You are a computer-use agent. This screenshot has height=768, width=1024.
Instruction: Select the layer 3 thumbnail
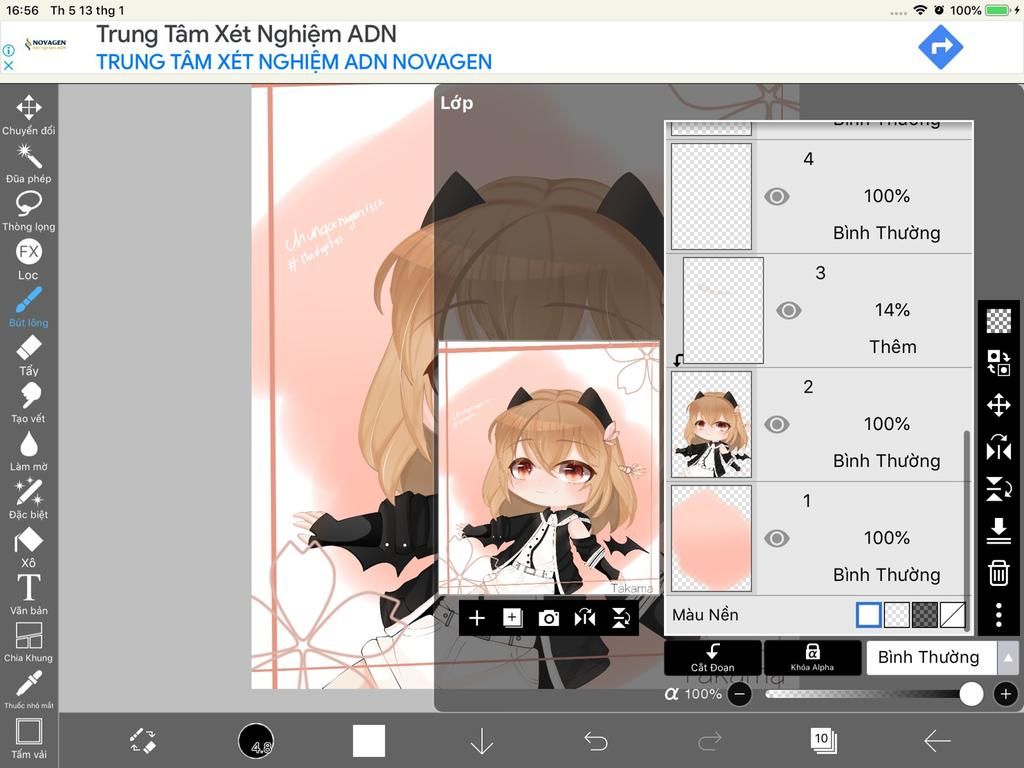pos(723,310)
